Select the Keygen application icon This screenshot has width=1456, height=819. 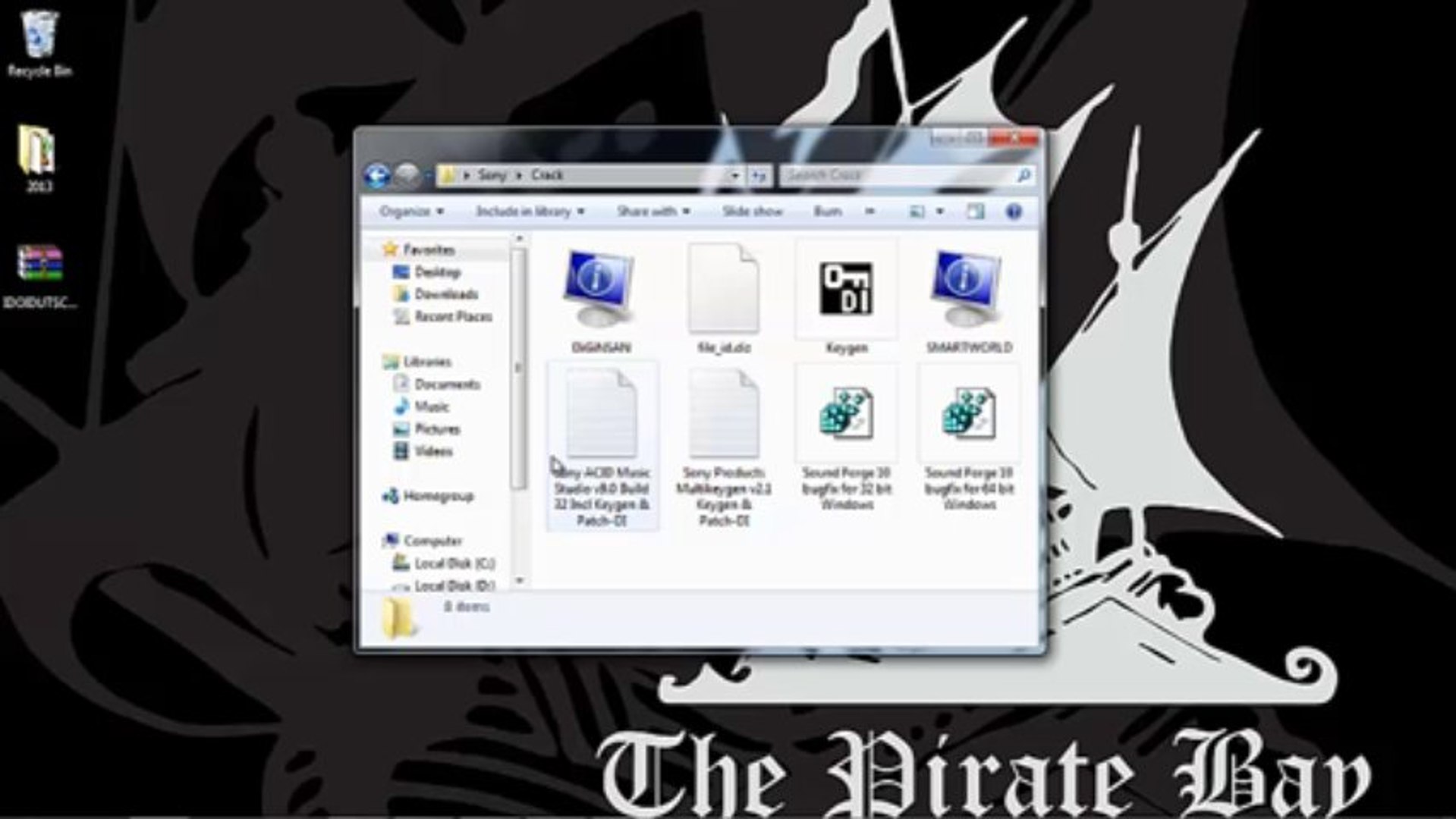point(846,299)
